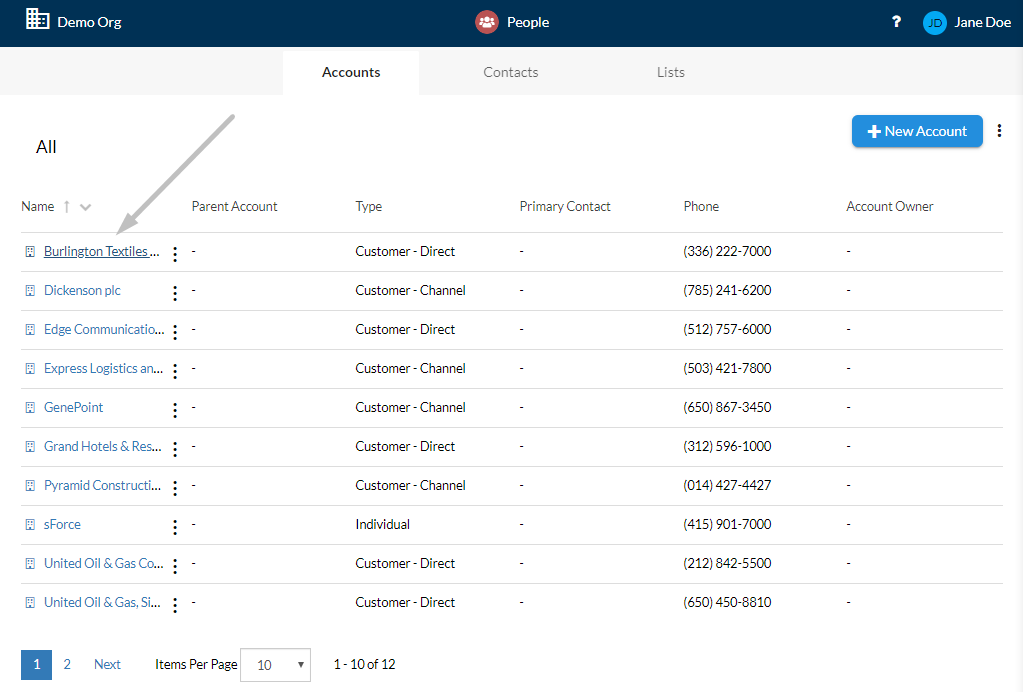Open page actions kebab menu beside New Account
This screenshot has width=1023, height=692.
pyautogui.click(x=999, y=130)
